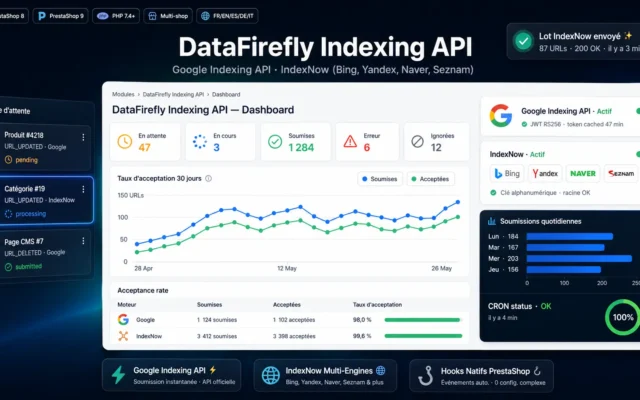The width and height of the screenshot is (640, 400).
Task: Click the PrestaShop 9 badge
Action: pyautogui.click(x=60, y=16)
